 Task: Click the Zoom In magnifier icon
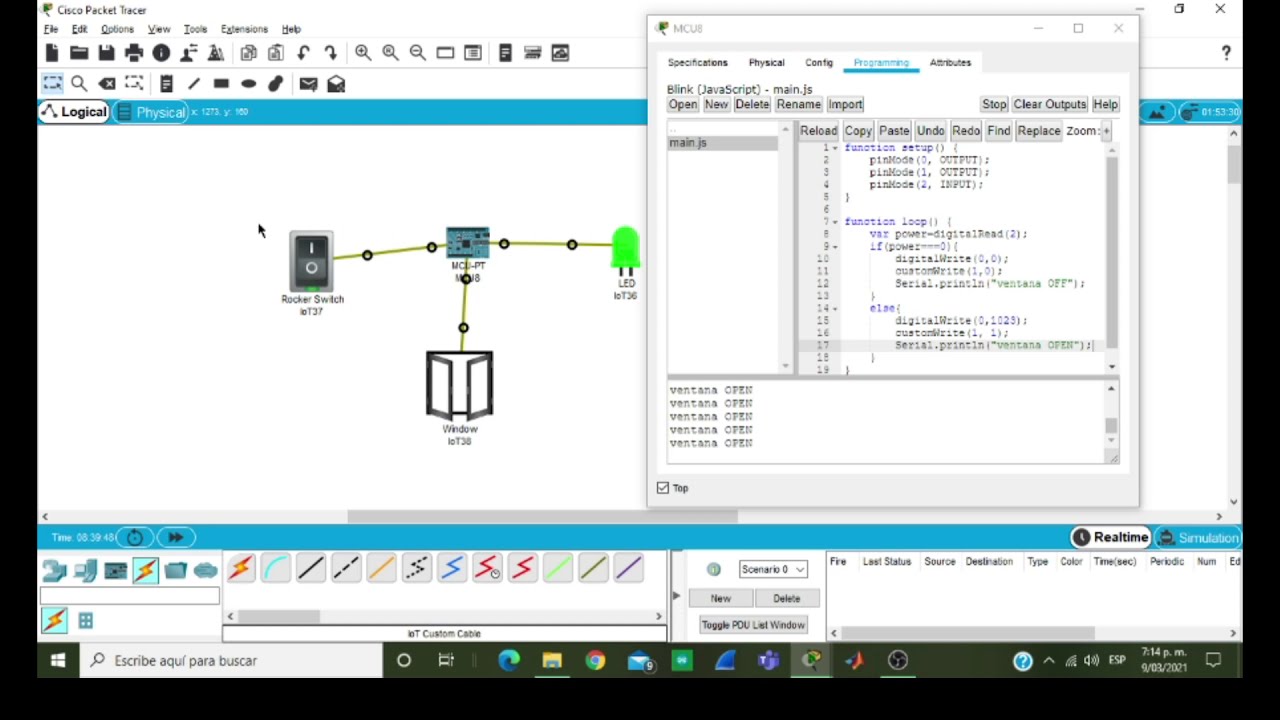point(363,53)
